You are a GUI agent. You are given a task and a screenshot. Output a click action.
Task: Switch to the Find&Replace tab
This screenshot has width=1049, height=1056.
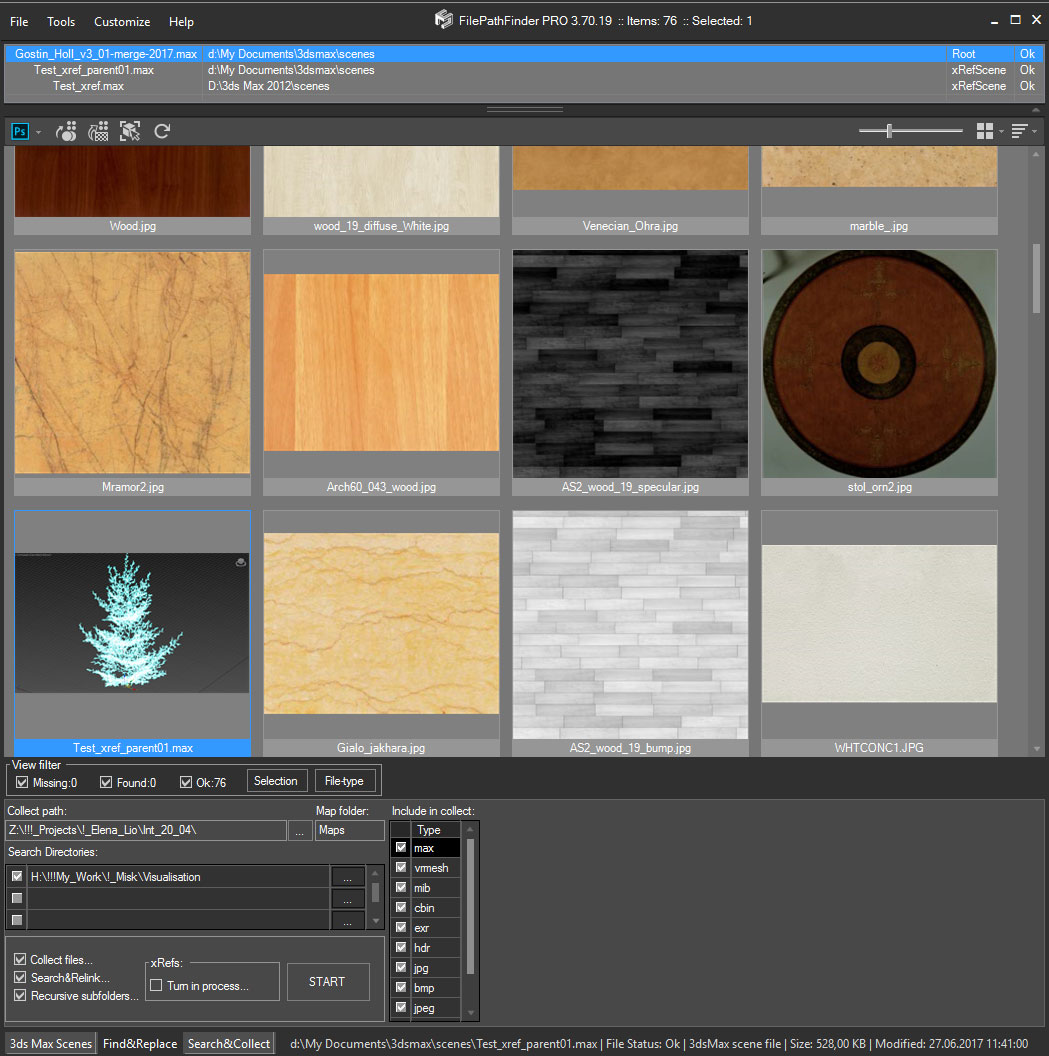click(x=140, y=1044)
